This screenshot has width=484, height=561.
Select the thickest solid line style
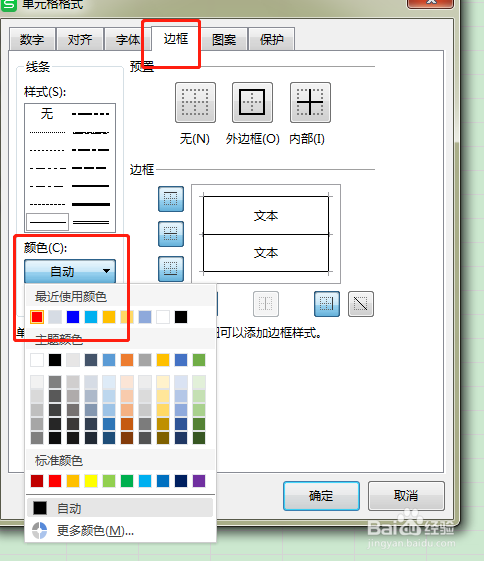click(x=91, y=204)
